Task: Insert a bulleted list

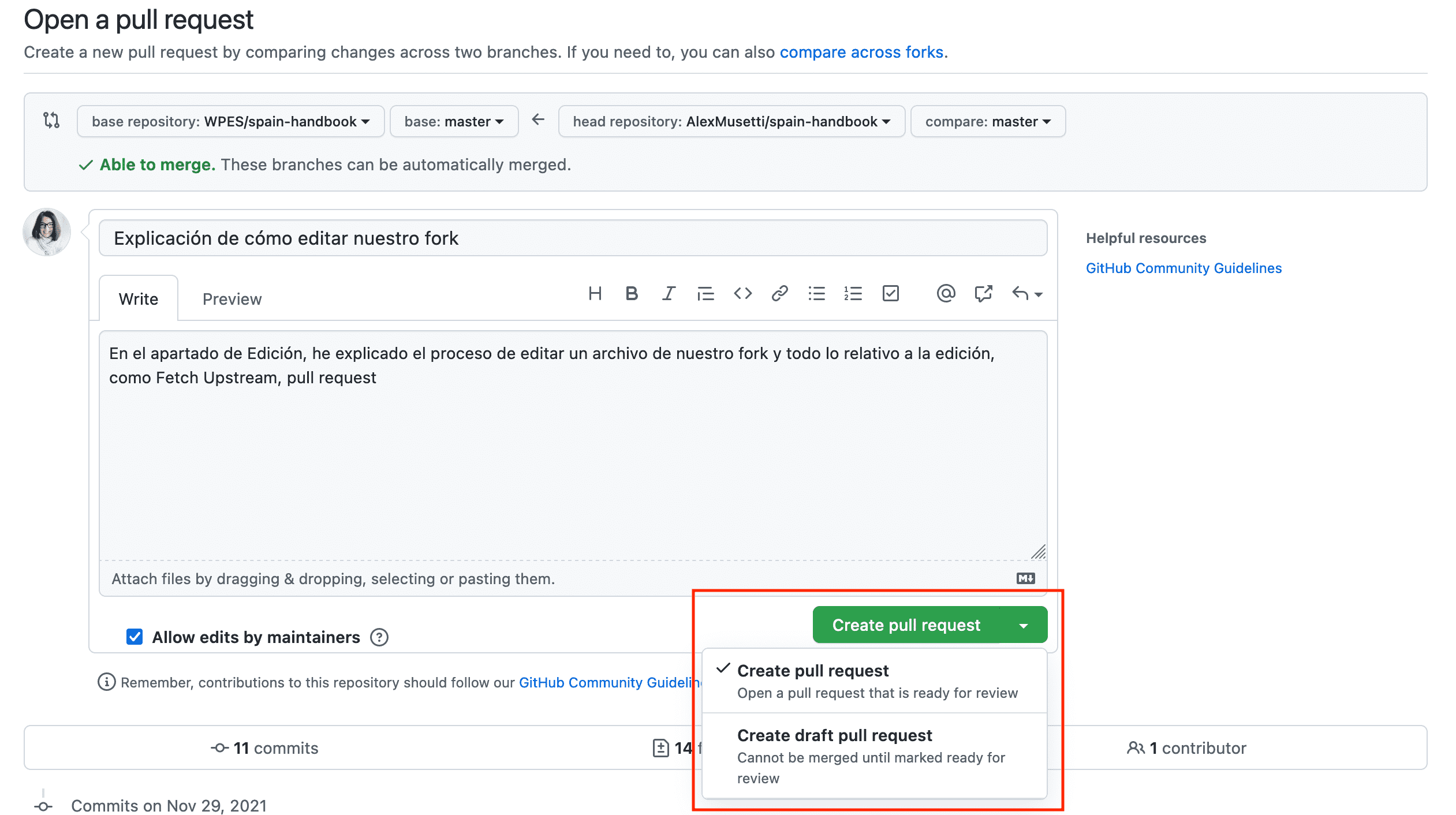Action: 816,294
